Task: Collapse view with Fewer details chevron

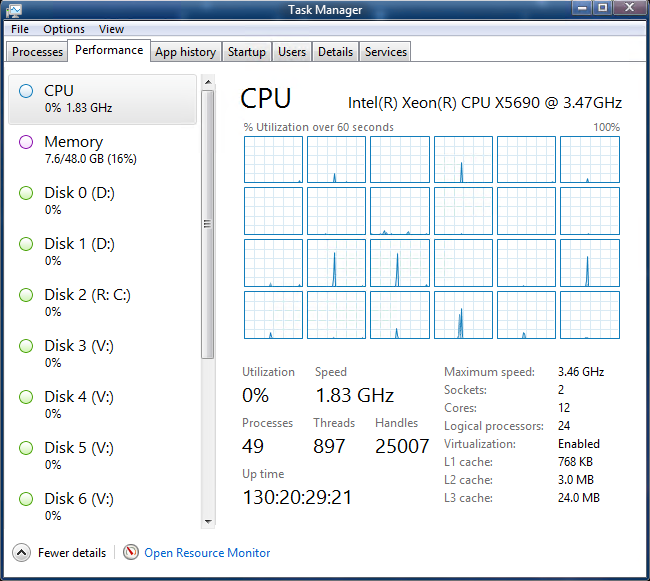Action: coord(21,552)
